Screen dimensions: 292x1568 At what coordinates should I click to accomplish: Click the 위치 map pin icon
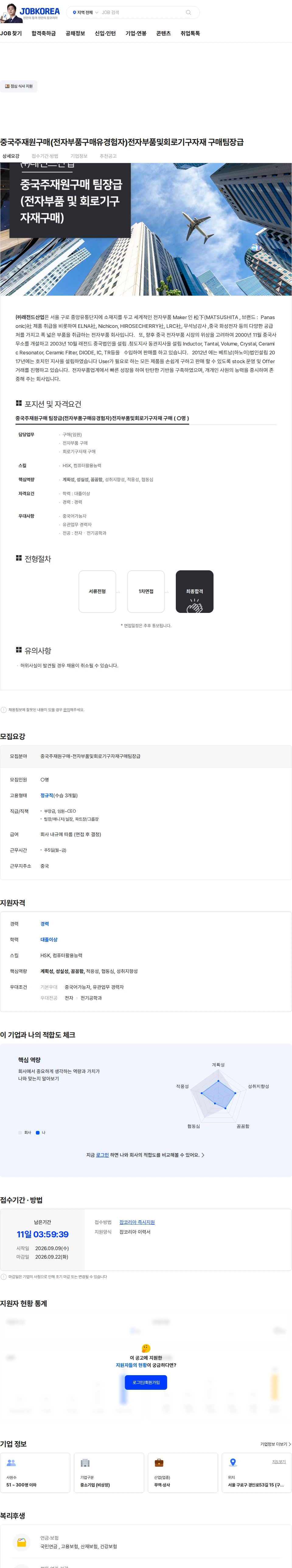pyautogui.click(x=232, y=1463)
